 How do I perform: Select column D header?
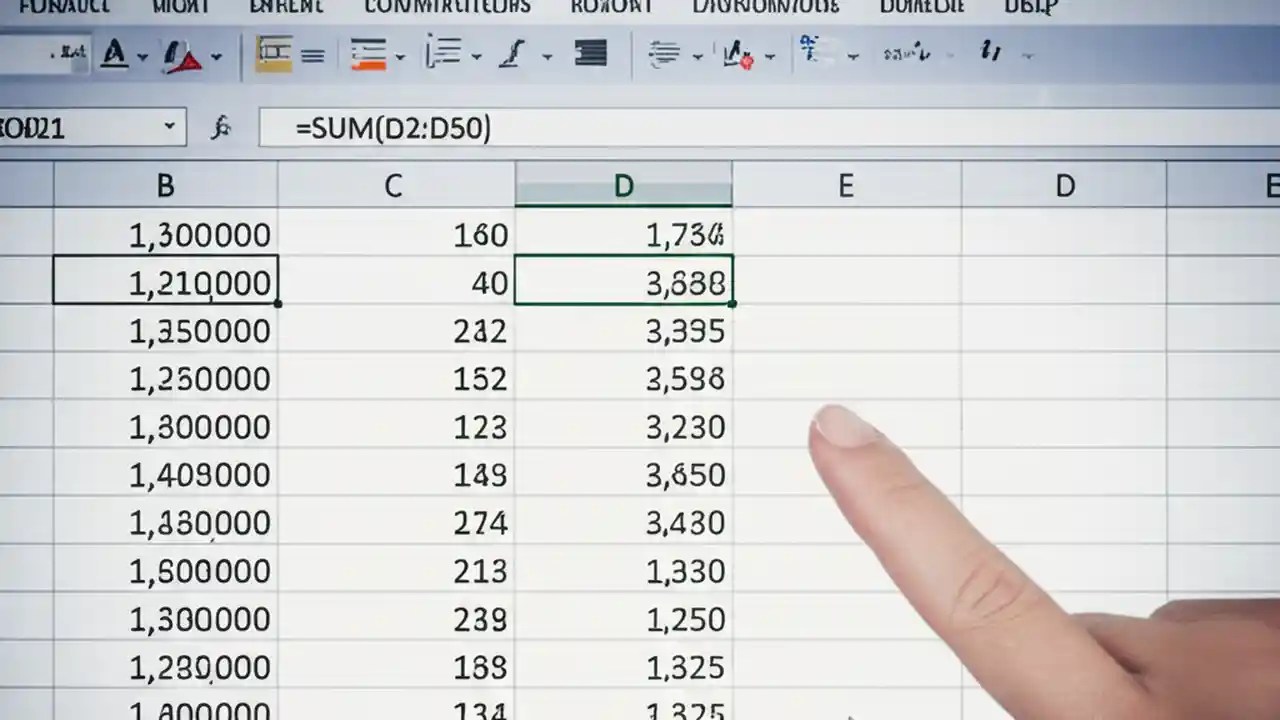[623, 185]
